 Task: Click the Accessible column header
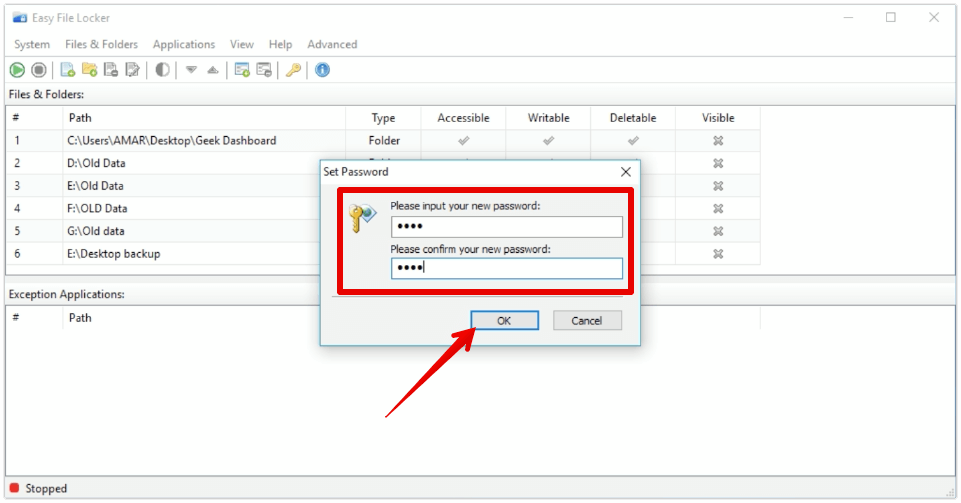[x=463, y=118]
